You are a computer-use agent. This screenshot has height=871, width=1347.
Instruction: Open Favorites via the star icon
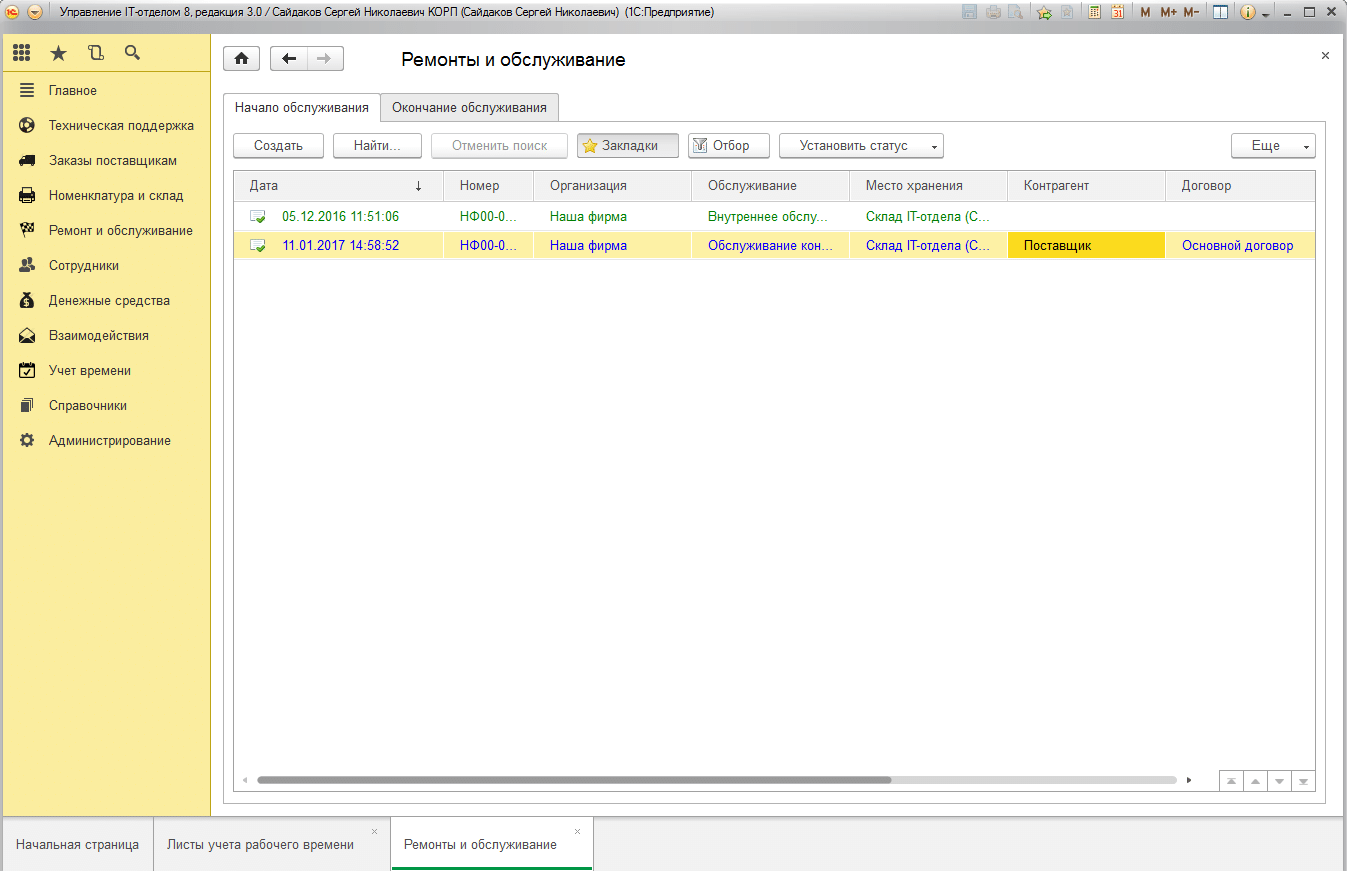pyautogui.click(x=58, y=53)
